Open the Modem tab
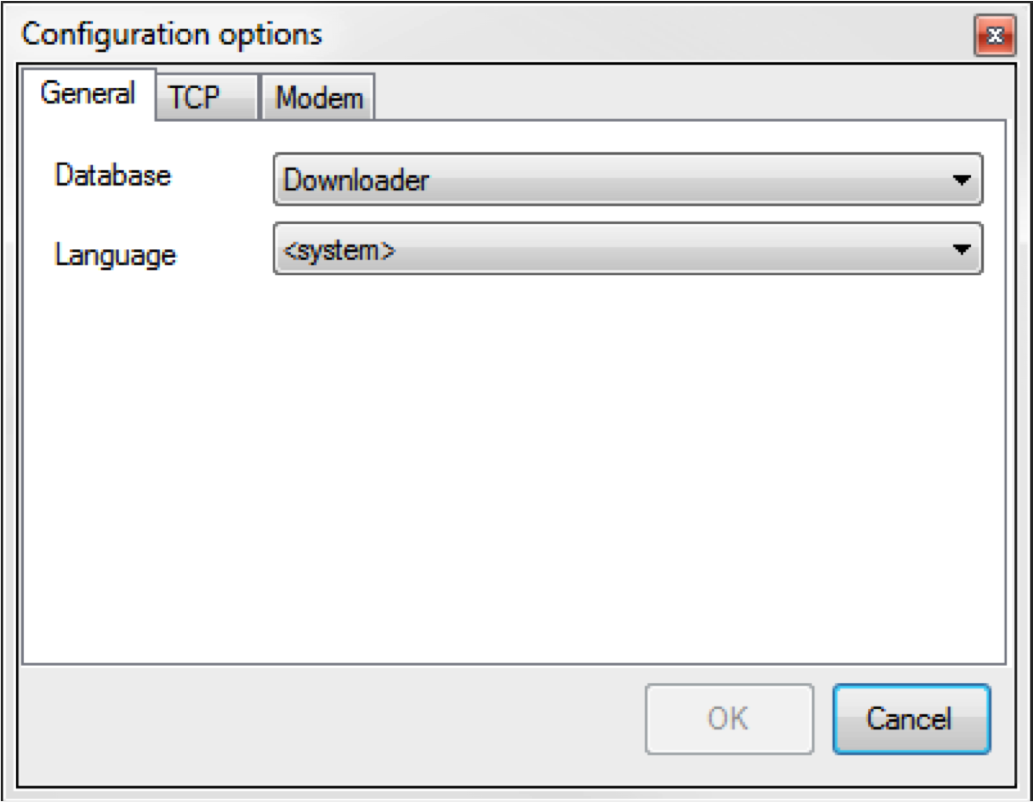The width and height of the screenshot is (1036, 802). pos(318,99)
